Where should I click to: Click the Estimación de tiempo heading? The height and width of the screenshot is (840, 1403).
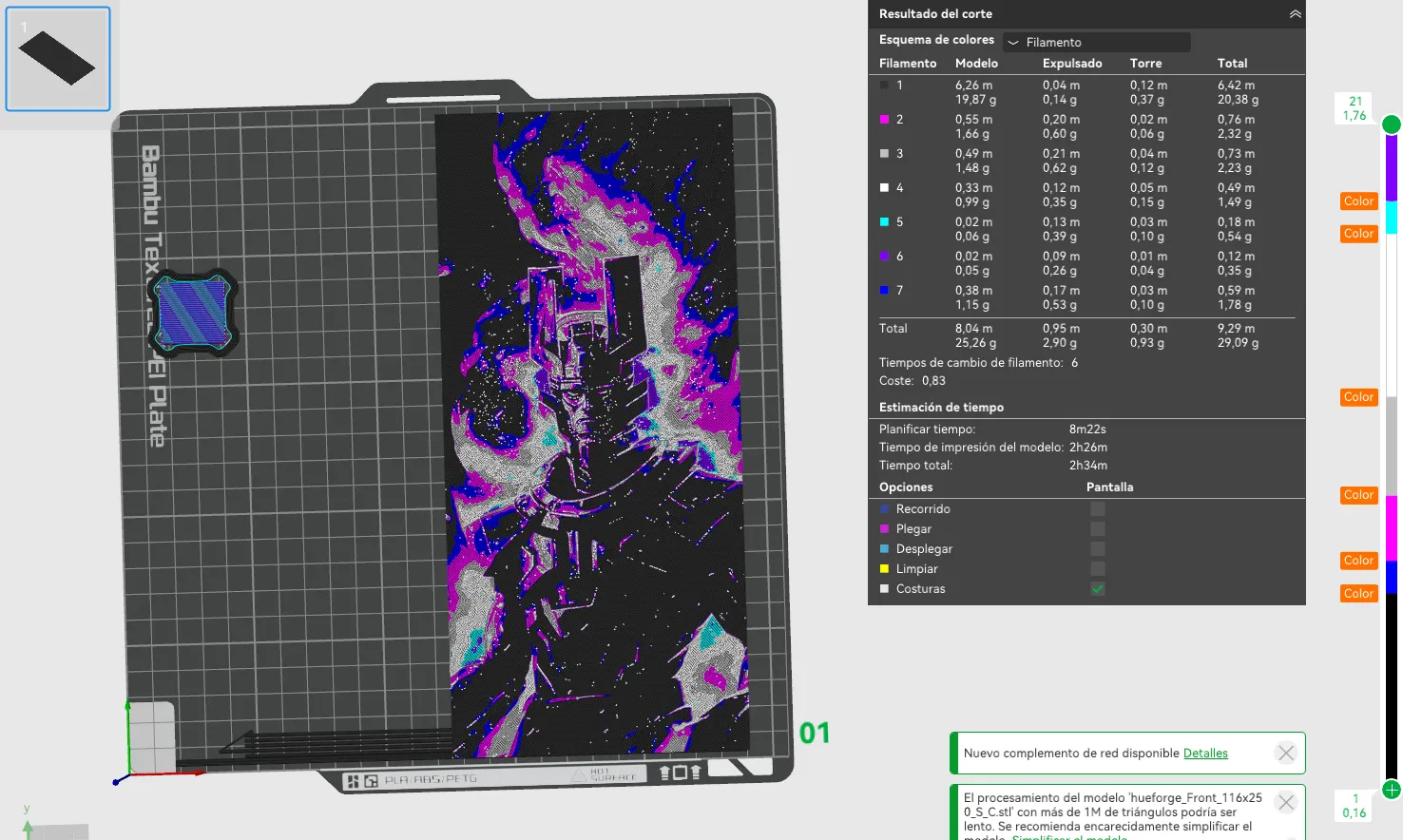coord(941,408)
